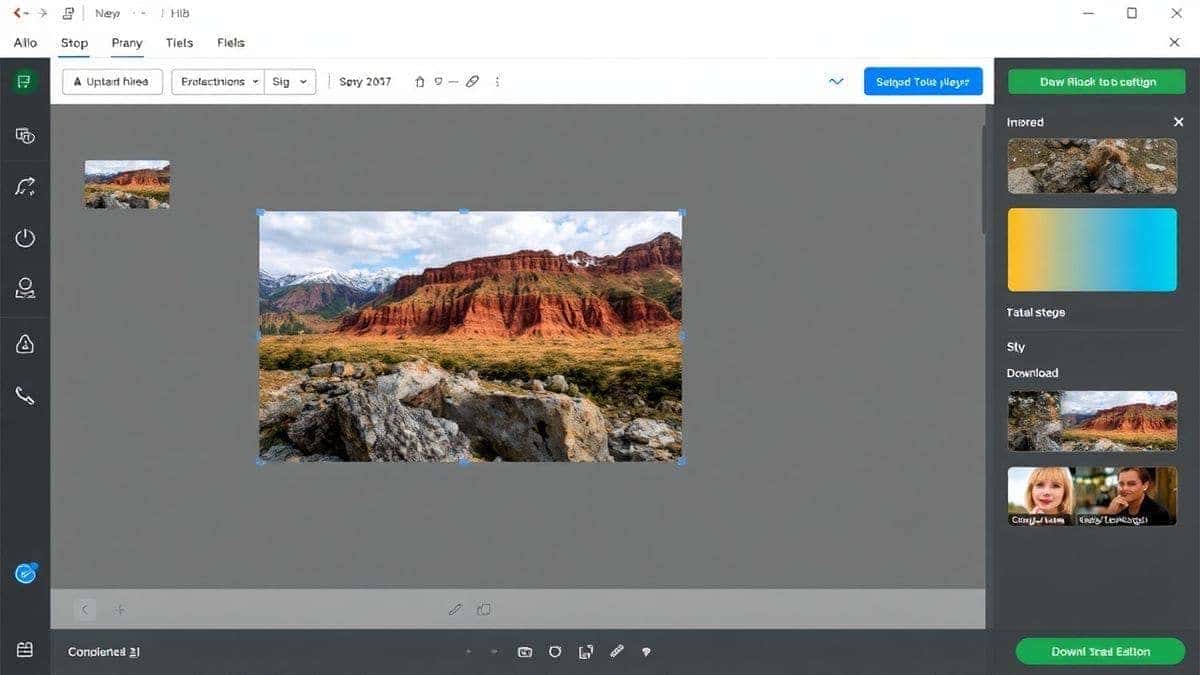This screenshot has width=1200, height=675.
Task: Click the warning triangle icon in sidebar
Action: [x=25, y=344]
